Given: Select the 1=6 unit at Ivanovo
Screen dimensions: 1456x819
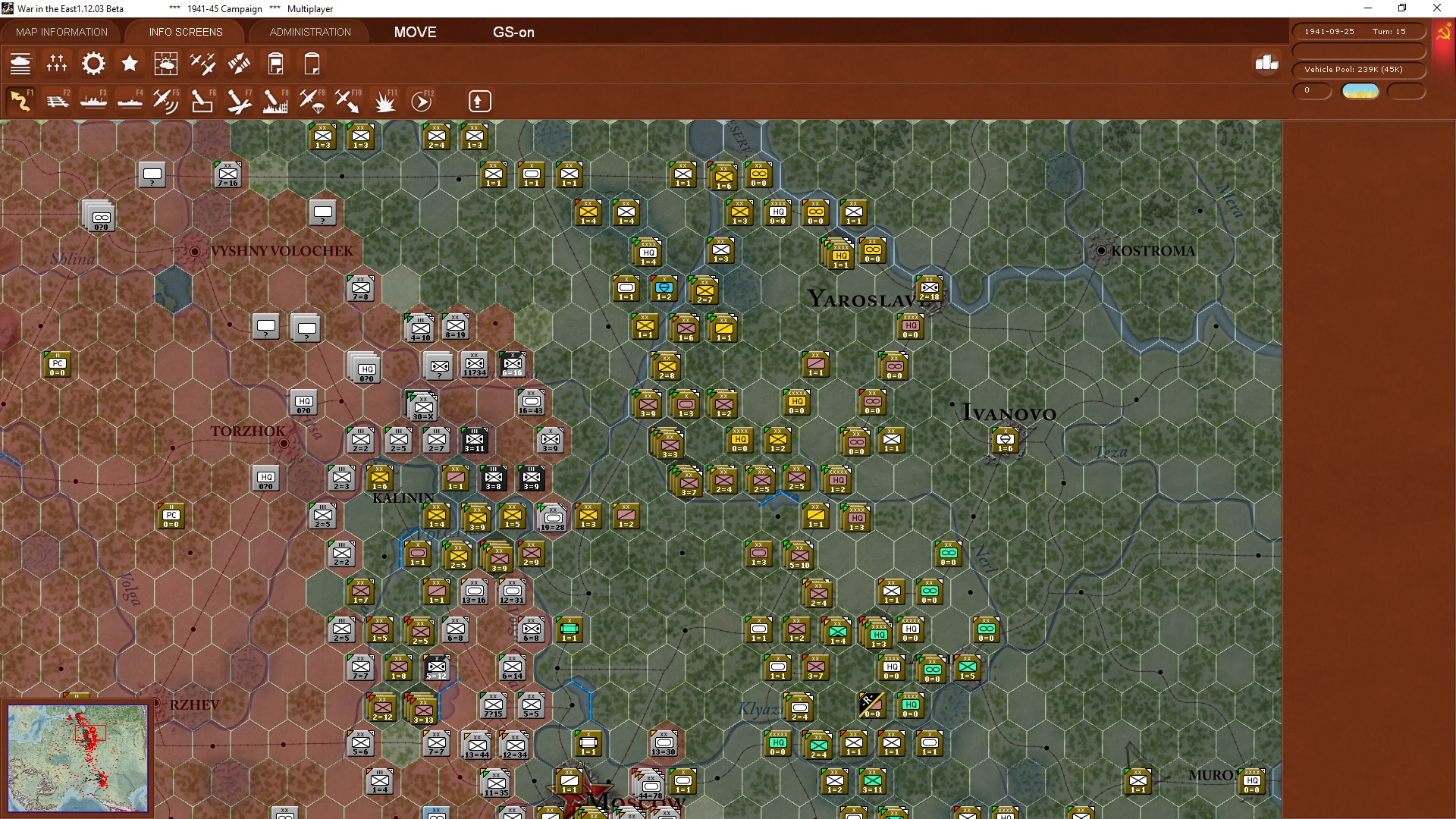Looking at the screenshot, I should pos(1006,440).
